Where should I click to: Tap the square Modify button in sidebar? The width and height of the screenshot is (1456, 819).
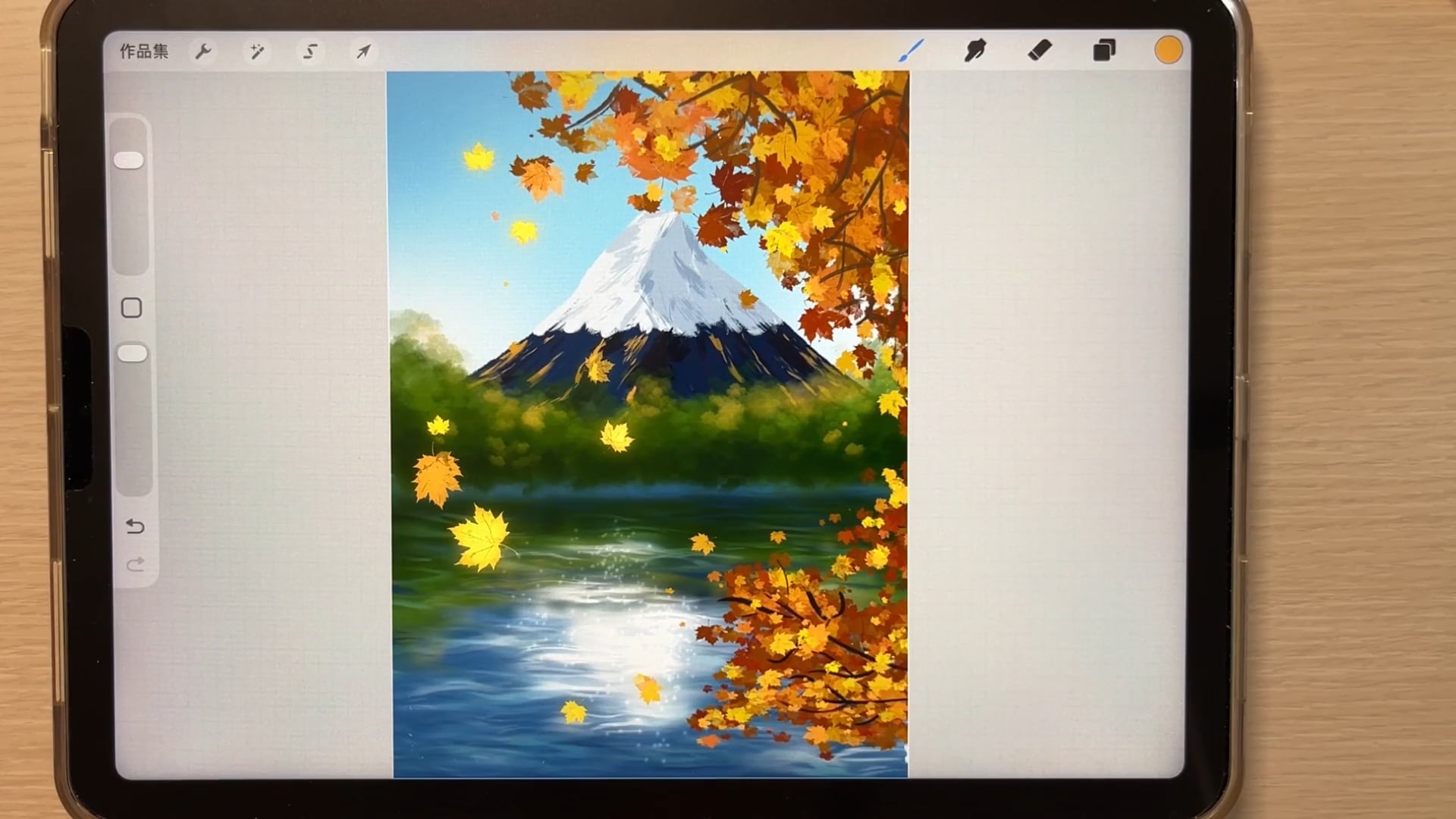(132, 308)
